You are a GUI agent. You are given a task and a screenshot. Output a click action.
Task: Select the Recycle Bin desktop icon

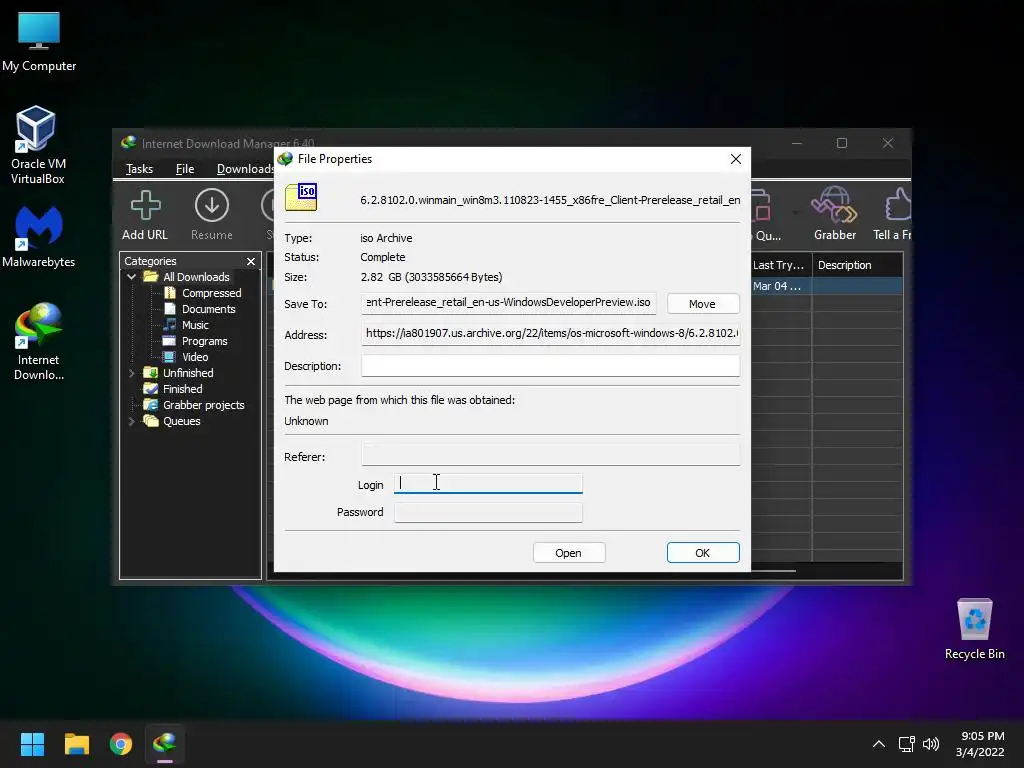tap(974, 630)
